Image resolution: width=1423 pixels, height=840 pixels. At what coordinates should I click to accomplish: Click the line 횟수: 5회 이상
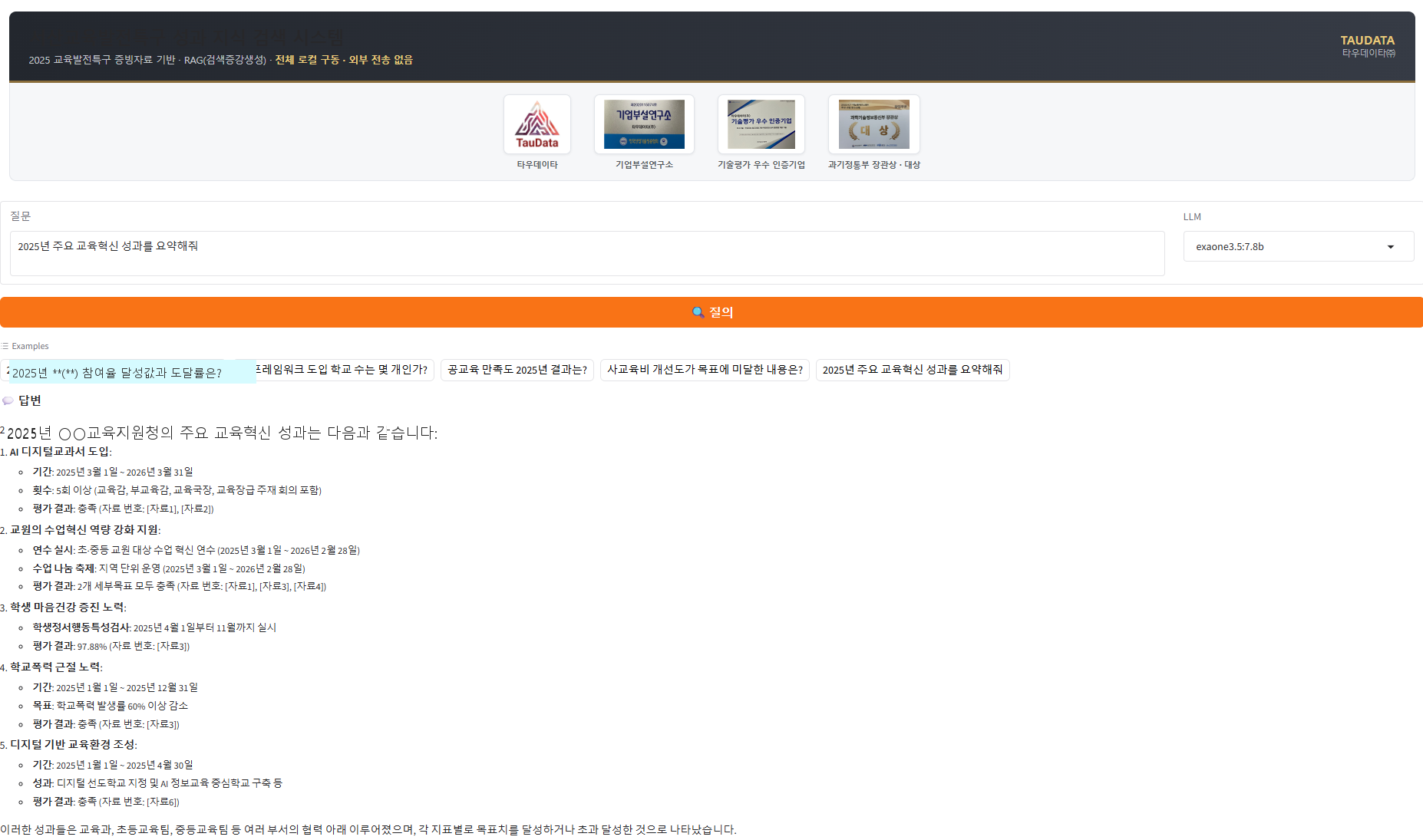pos(177,490)
